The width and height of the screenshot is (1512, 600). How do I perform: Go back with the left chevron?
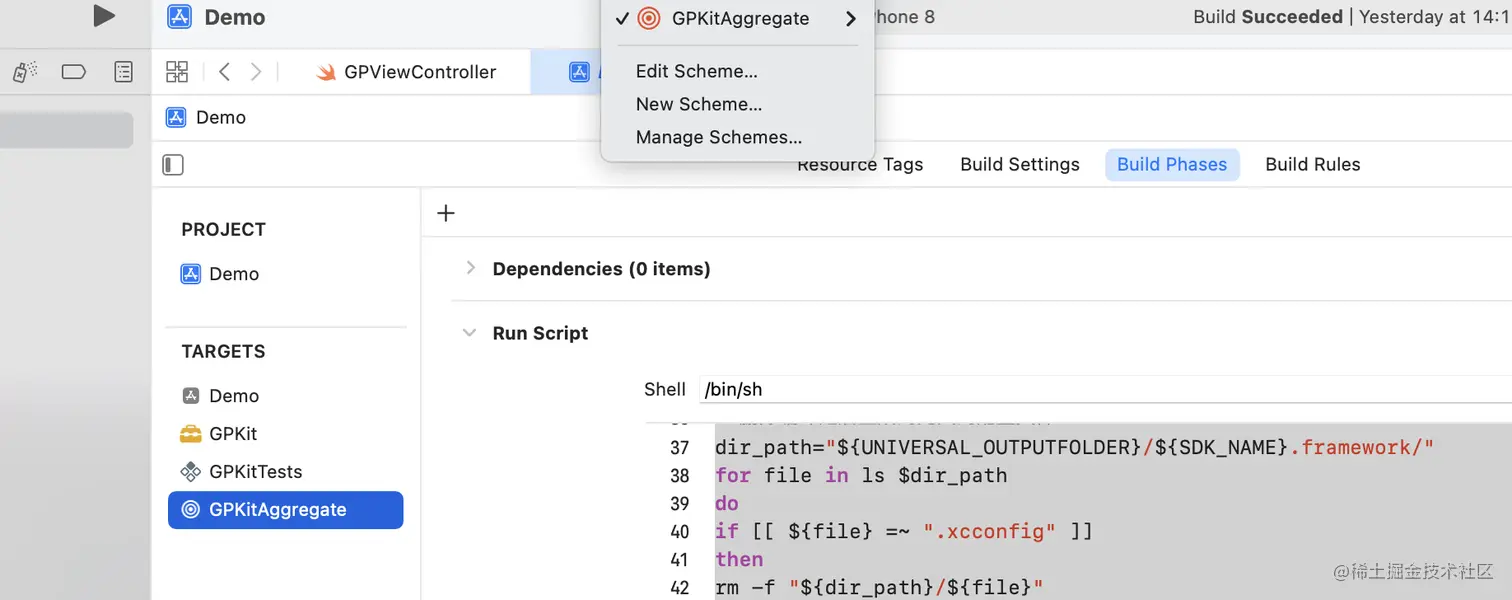225,72
